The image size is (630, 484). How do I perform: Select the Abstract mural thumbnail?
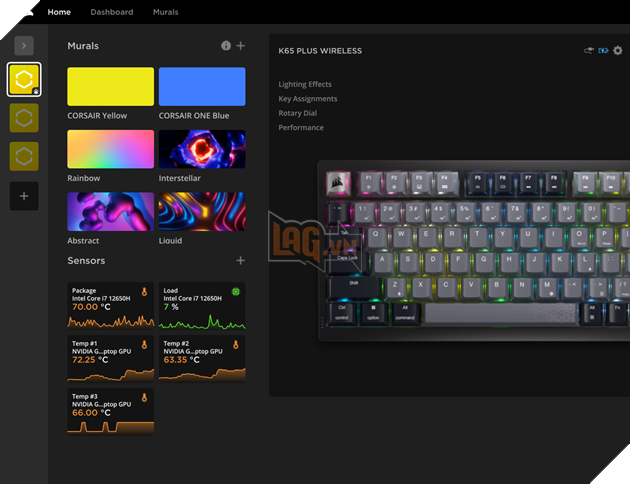(x=110, y=212)
